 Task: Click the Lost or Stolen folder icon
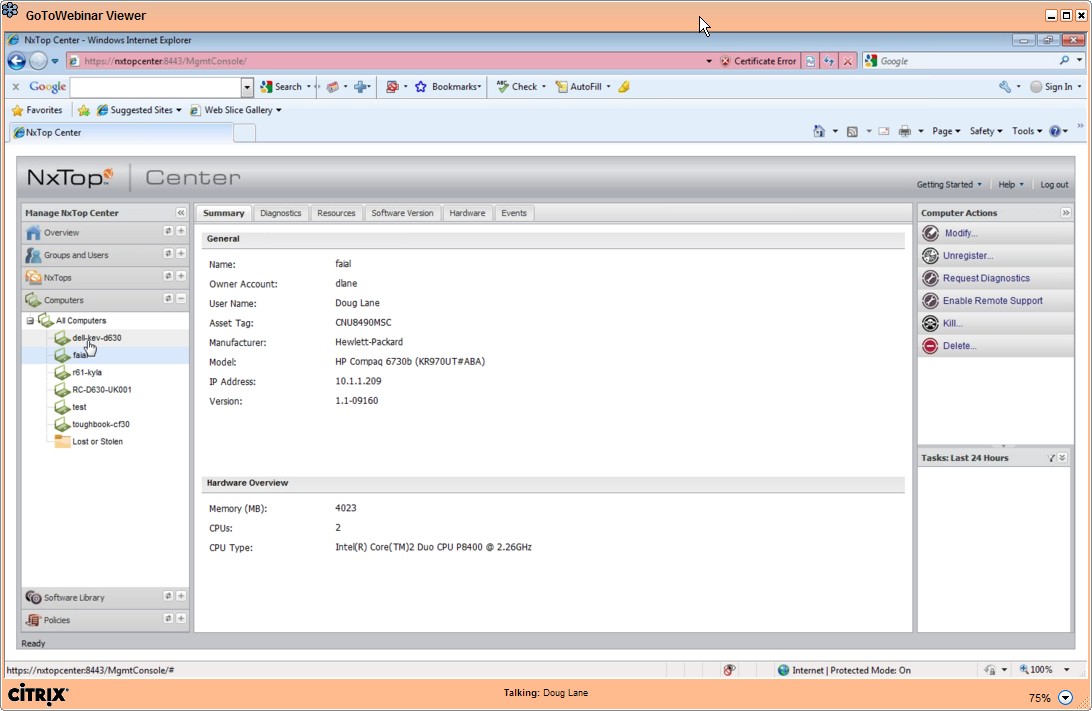[62, 441]
